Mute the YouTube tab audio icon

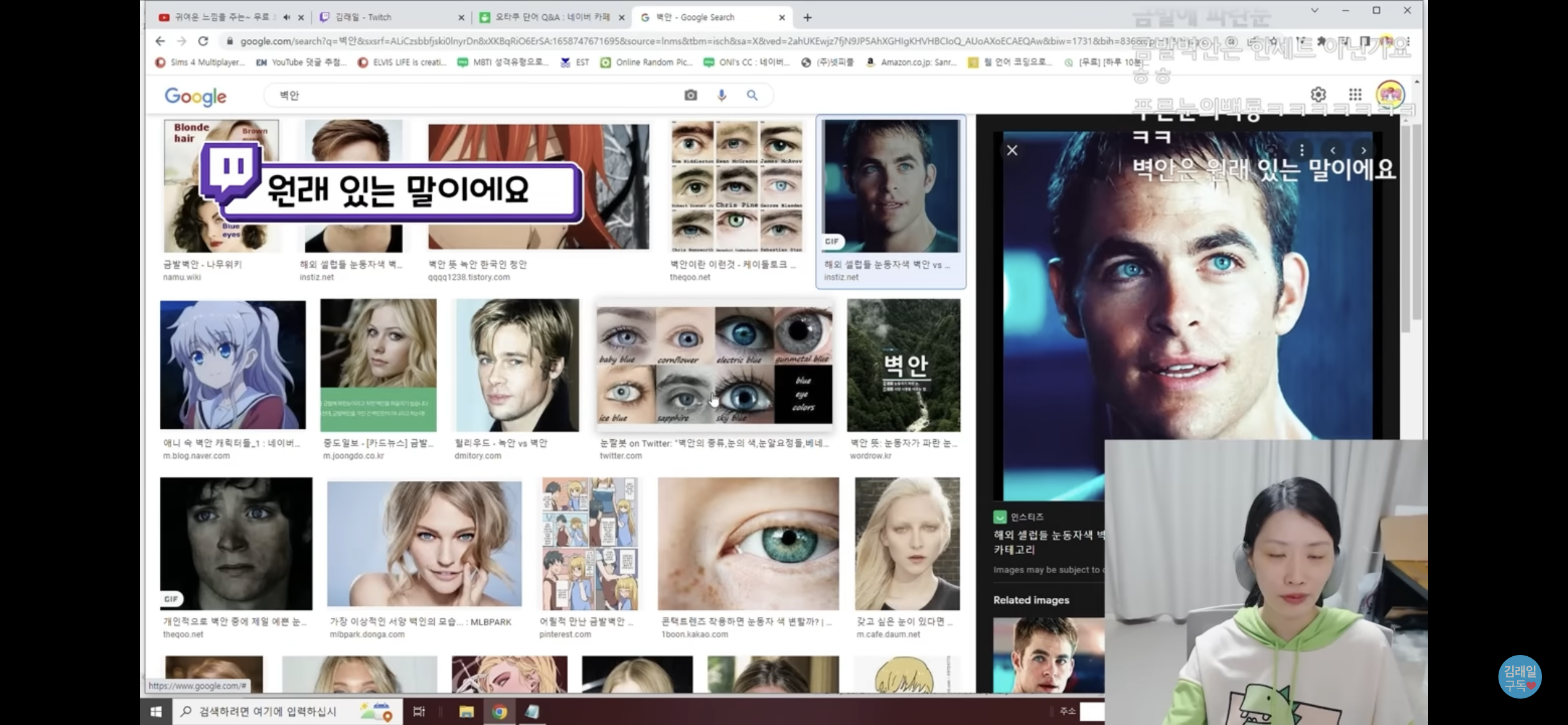[x=287, y=17]
